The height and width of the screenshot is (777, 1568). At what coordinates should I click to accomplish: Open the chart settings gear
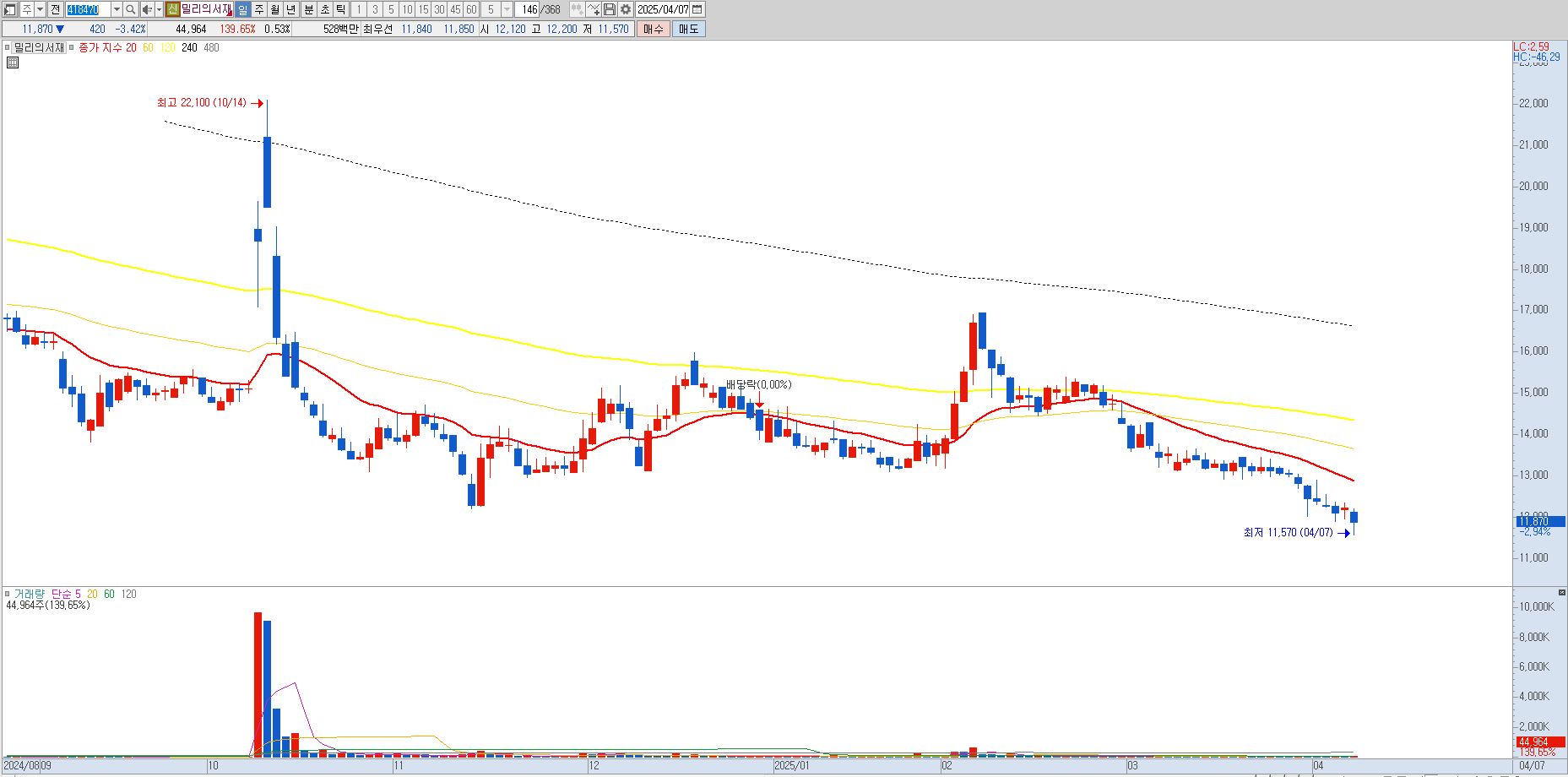point(626,9)
